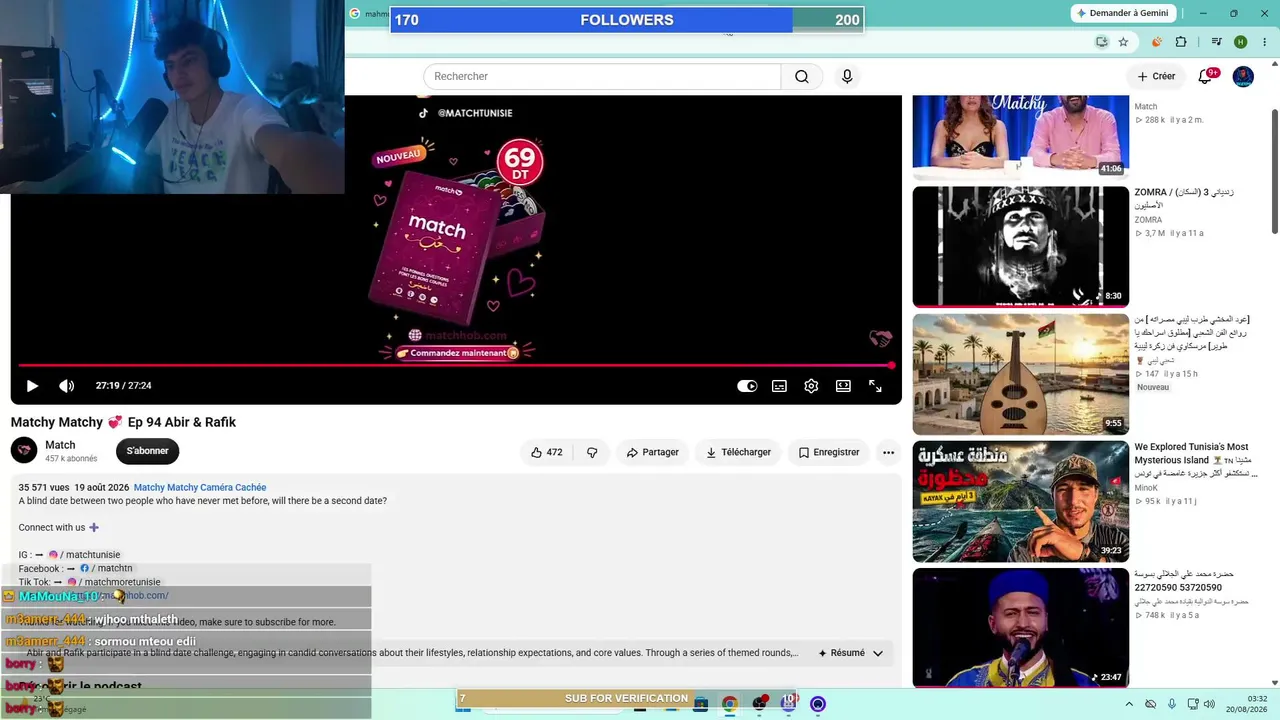Open the Match channel name link

60,445
